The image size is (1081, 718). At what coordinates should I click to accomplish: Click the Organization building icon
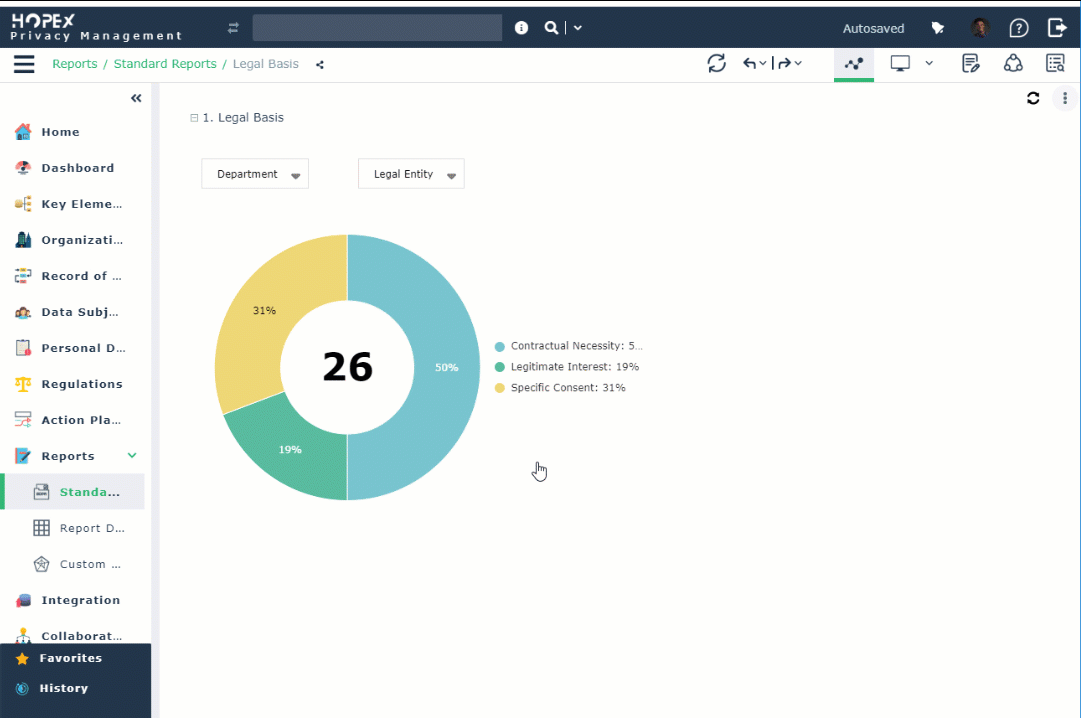pyautogui.click(x=23, y=239)
